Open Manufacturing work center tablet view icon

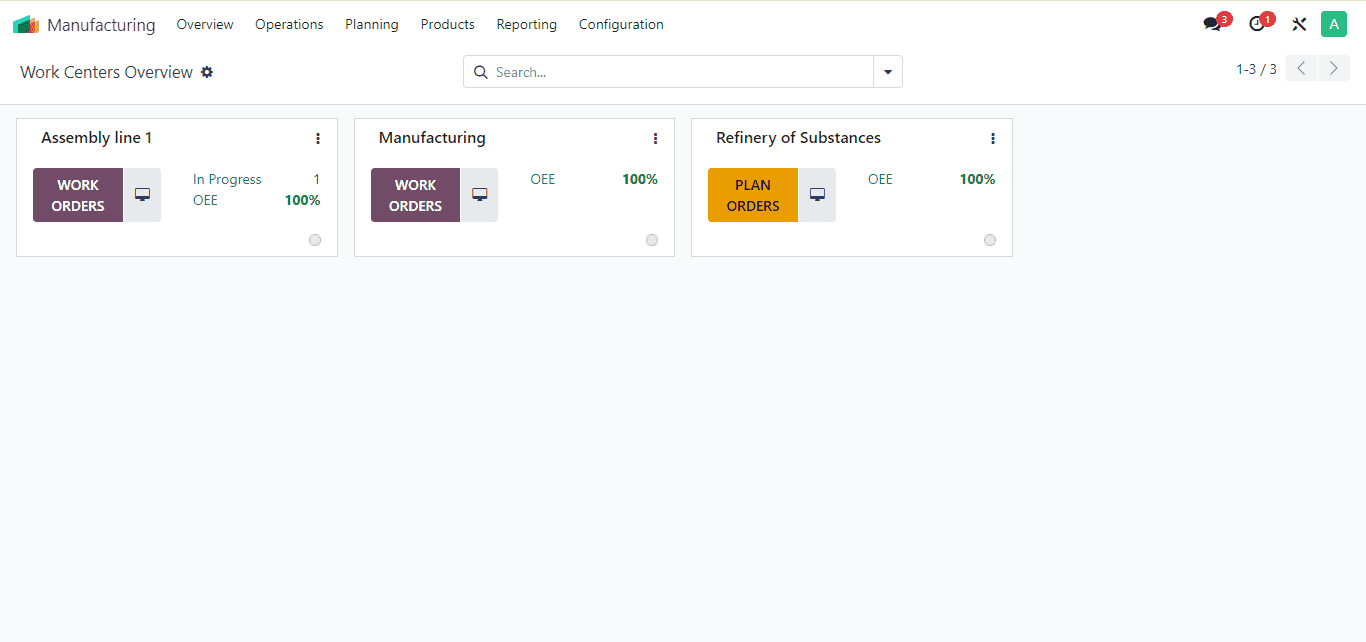point(479,195)
